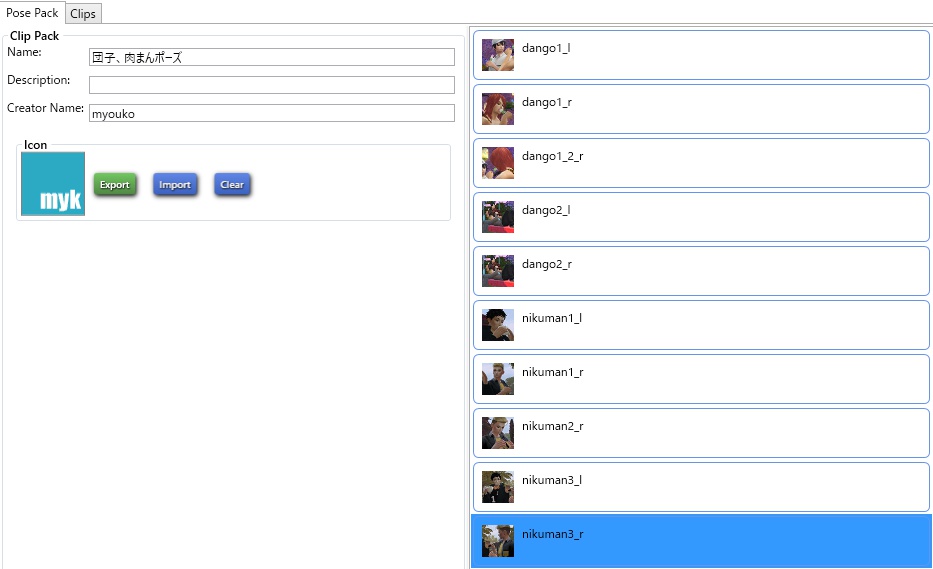Click the highlighted nikuman3_r clip

pyautogui.click(x=701, y=541)
